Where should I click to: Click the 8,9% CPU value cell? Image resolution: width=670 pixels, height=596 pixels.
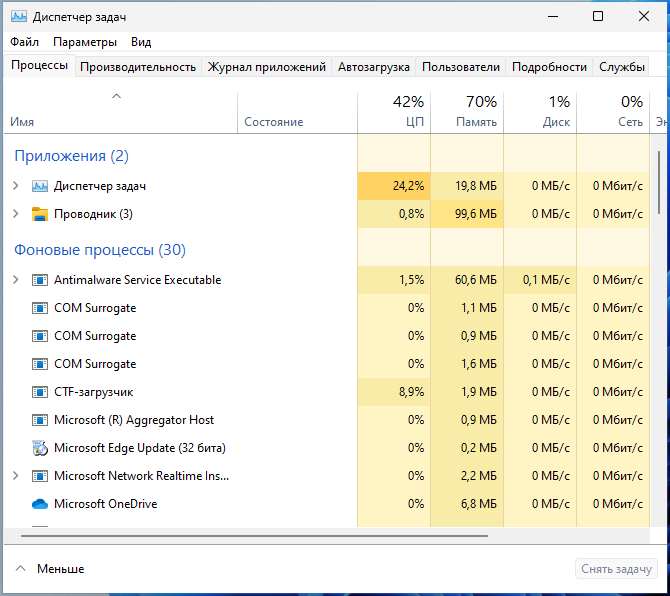pos(394,392)
